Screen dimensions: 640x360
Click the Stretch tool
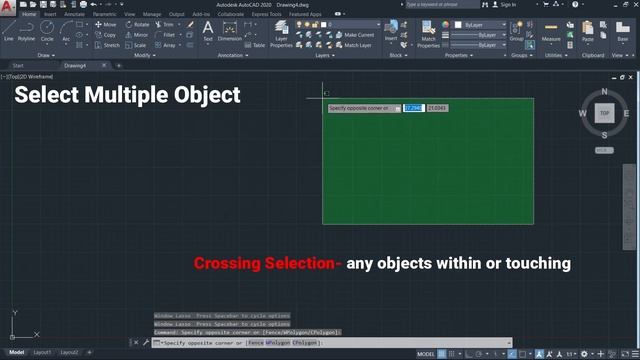[x=107, y=45]
